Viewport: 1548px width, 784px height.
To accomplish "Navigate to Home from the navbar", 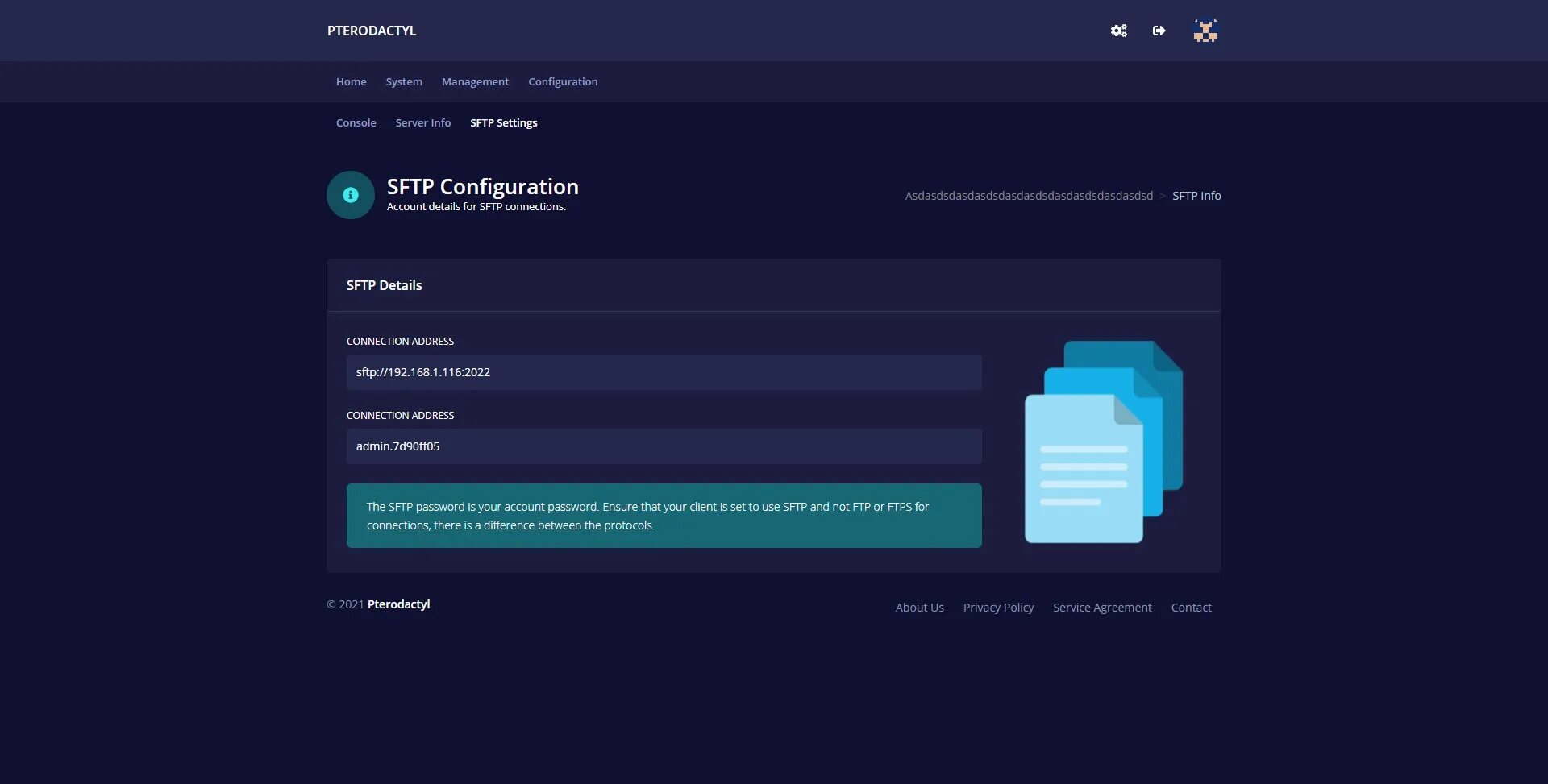I will 351,81.
